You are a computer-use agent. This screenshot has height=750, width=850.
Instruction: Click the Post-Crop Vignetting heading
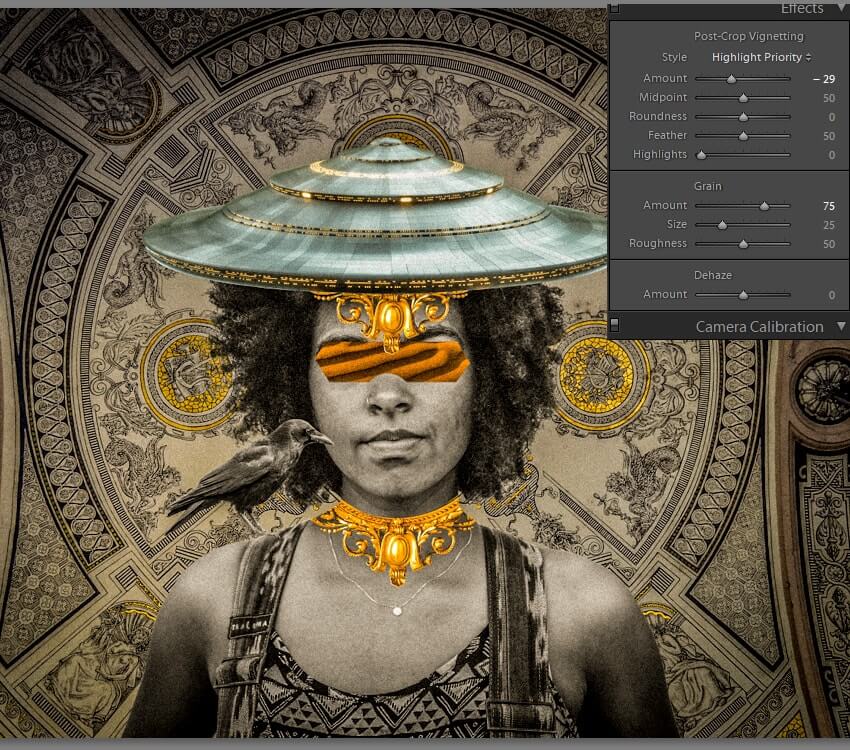pyautogui.click(x=749, y=36)
